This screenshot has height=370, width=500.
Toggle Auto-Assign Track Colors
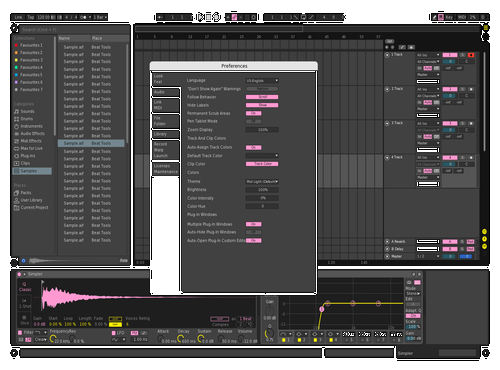[254, 147]
